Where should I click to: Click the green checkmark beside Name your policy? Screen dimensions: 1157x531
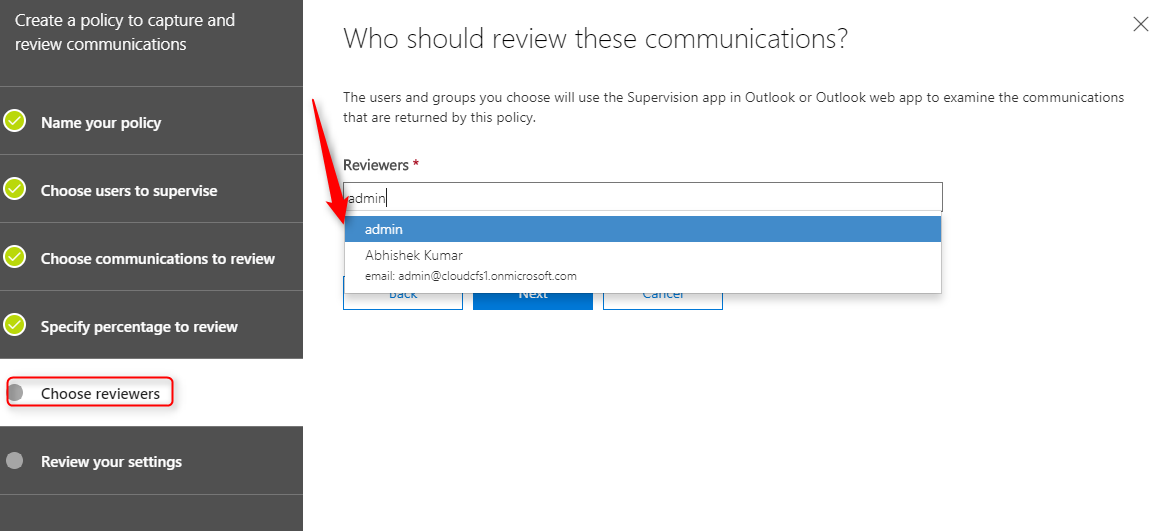click(x=15, y=121)
